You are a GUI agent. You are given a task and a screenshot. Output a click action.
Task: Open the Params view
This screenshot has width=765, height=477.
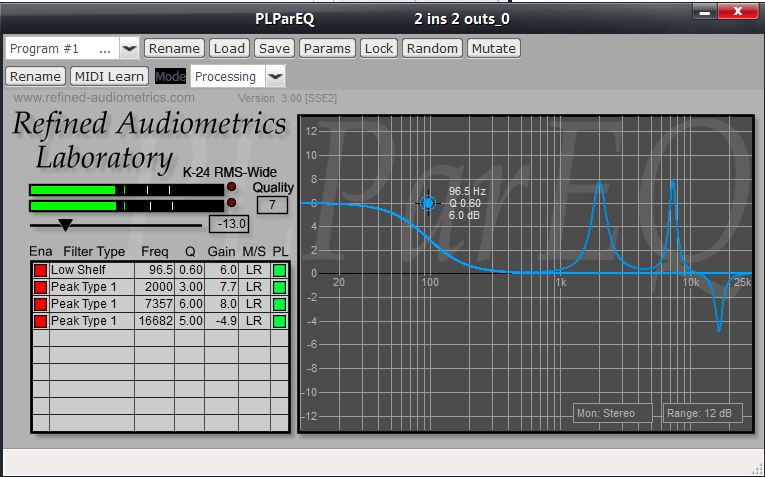[x=327, y=48]
